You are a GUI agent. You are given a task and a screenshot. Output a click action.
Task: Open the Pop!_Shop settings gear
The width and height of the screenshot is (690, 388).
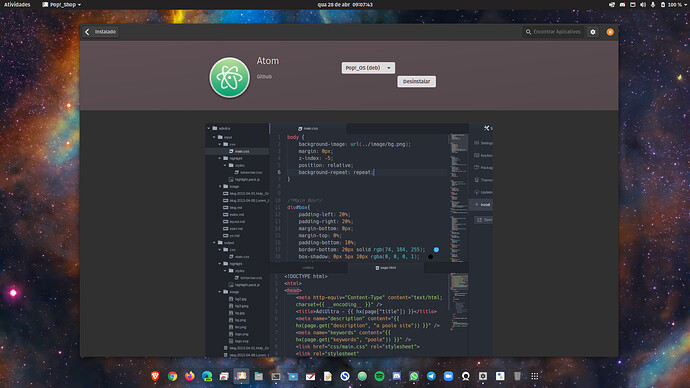(593, 32)
